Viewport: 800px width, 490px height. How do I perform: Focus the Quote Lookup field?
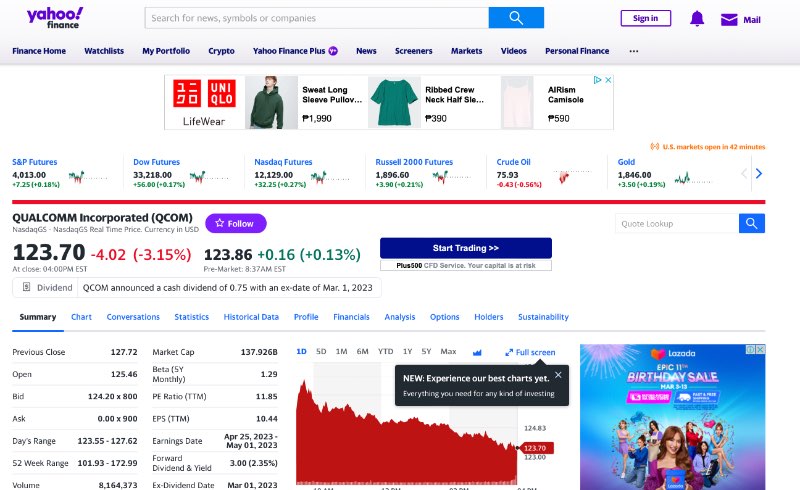click(x=677, y=223)
